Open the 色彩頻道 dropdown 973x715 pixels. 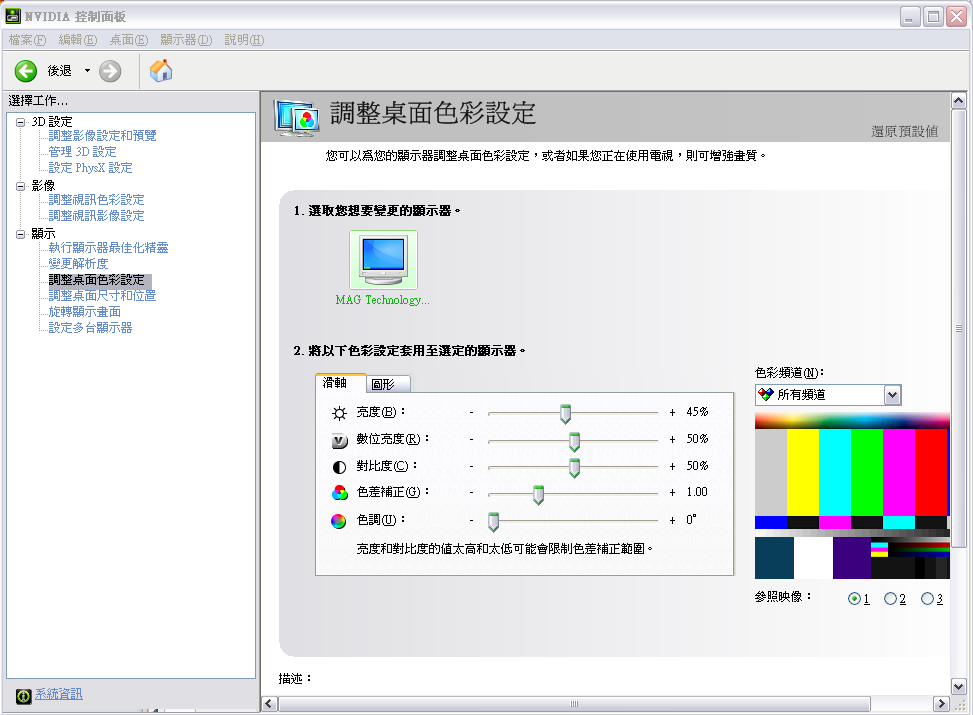pos(892,395)
